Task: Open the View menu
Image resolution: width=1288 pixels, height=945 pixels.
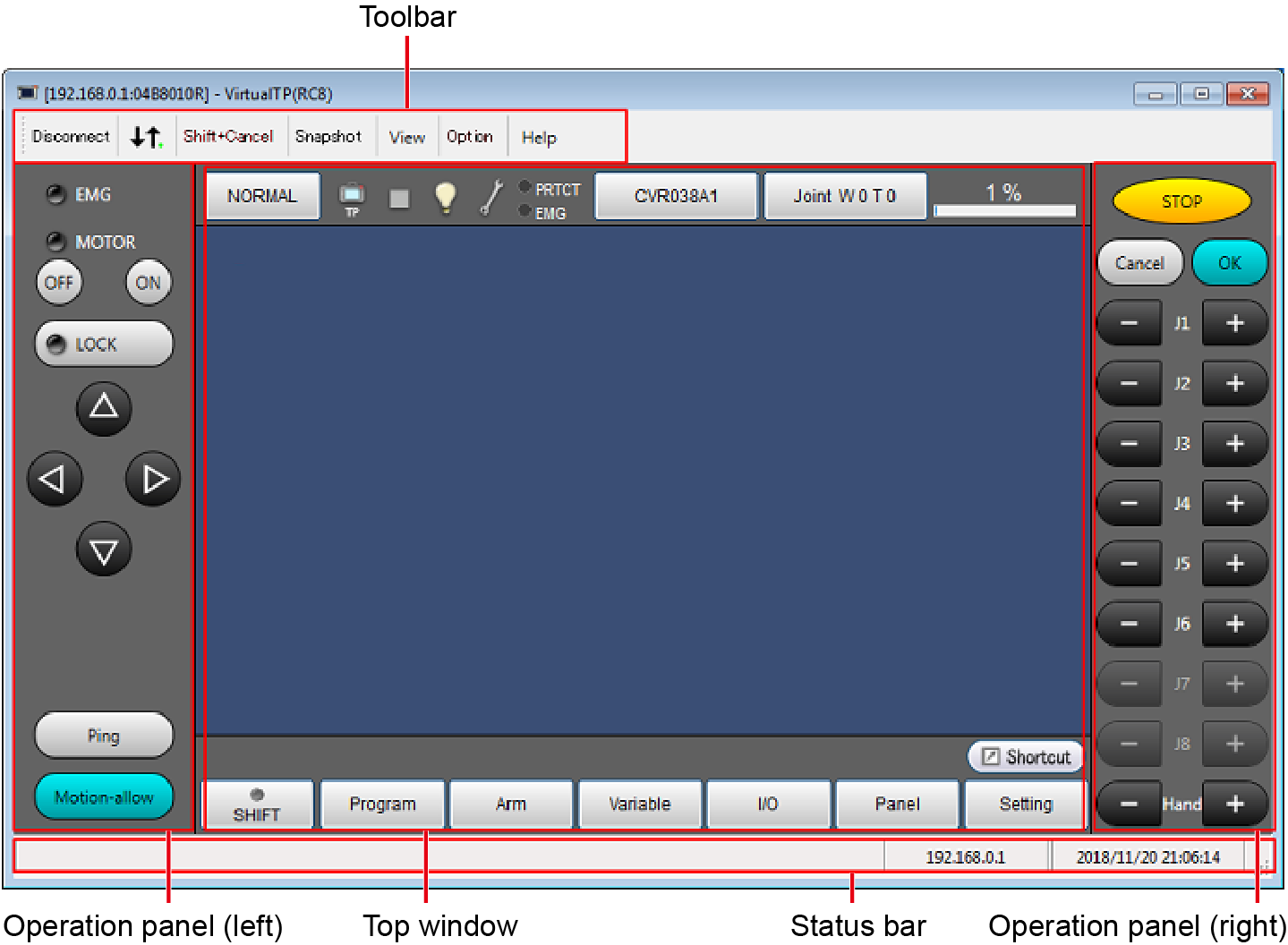Action: point(406,137)
